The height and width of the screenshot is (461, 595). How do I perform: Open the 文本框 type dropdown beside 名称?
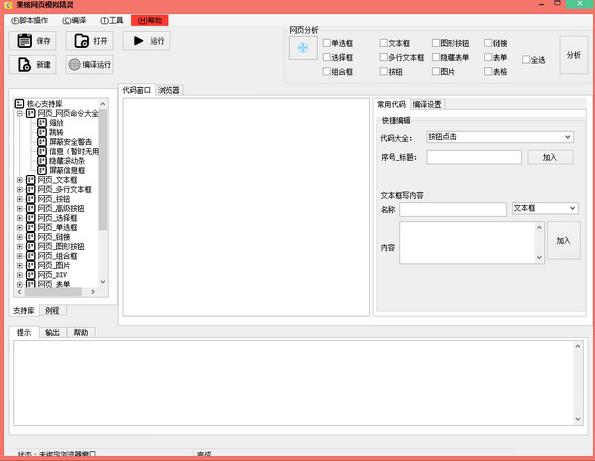545,208
